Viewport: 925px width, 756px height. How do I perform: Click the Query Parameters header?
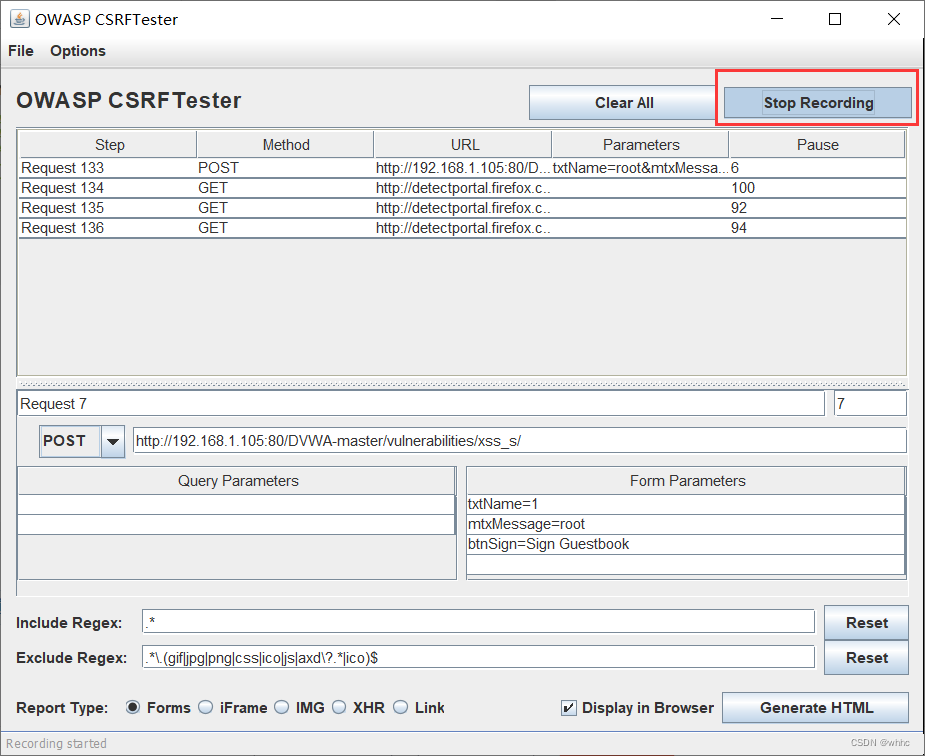(x=238, y=481)
